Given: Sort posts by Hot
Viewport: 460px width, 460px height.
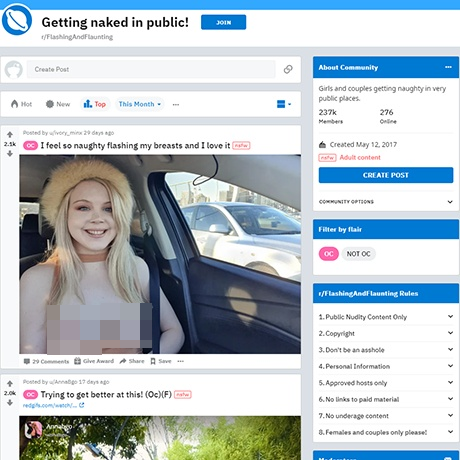Looking at the screenshot, I should click(22, 104).
